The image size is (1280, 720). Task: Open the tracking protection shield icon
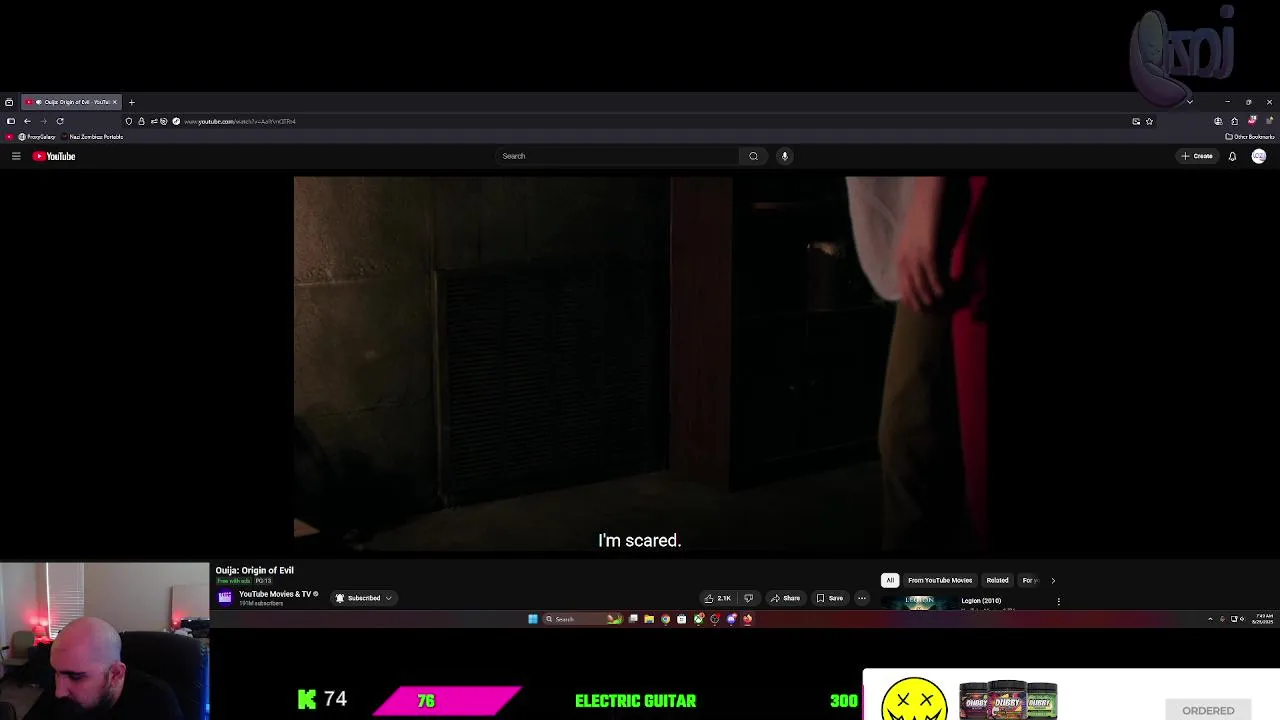pos(128,121)
